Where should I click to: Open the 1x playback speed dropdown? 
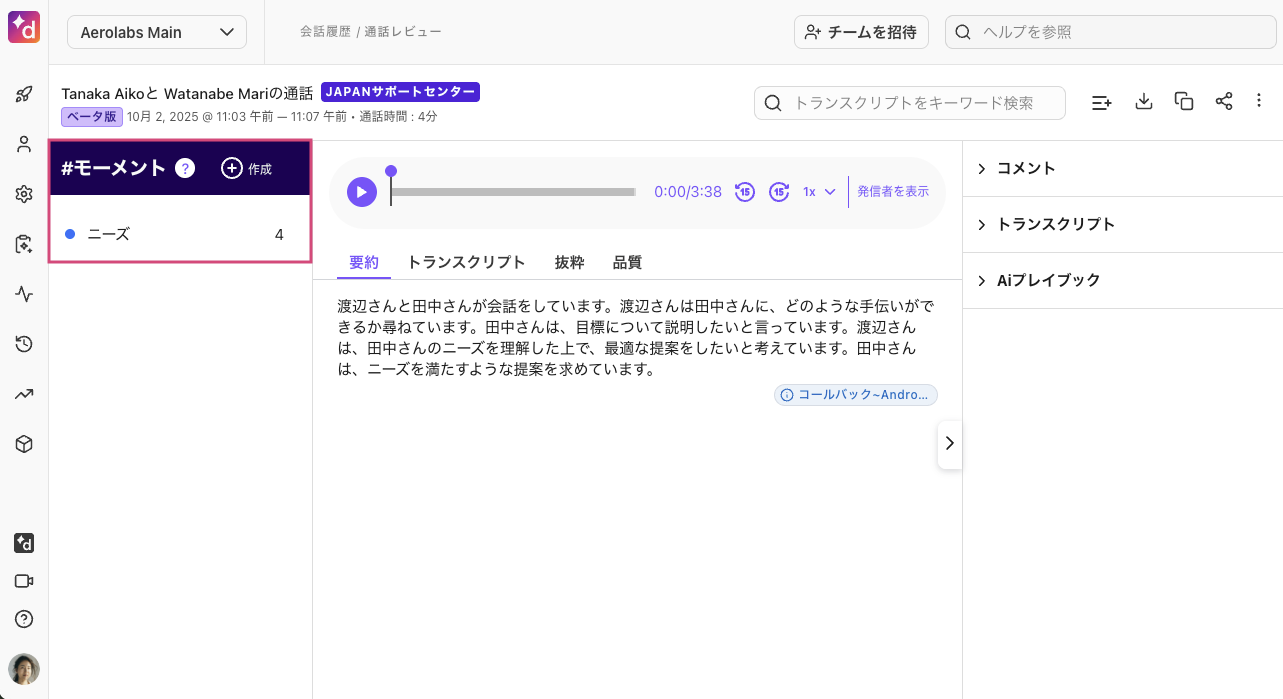coord(818,192)
